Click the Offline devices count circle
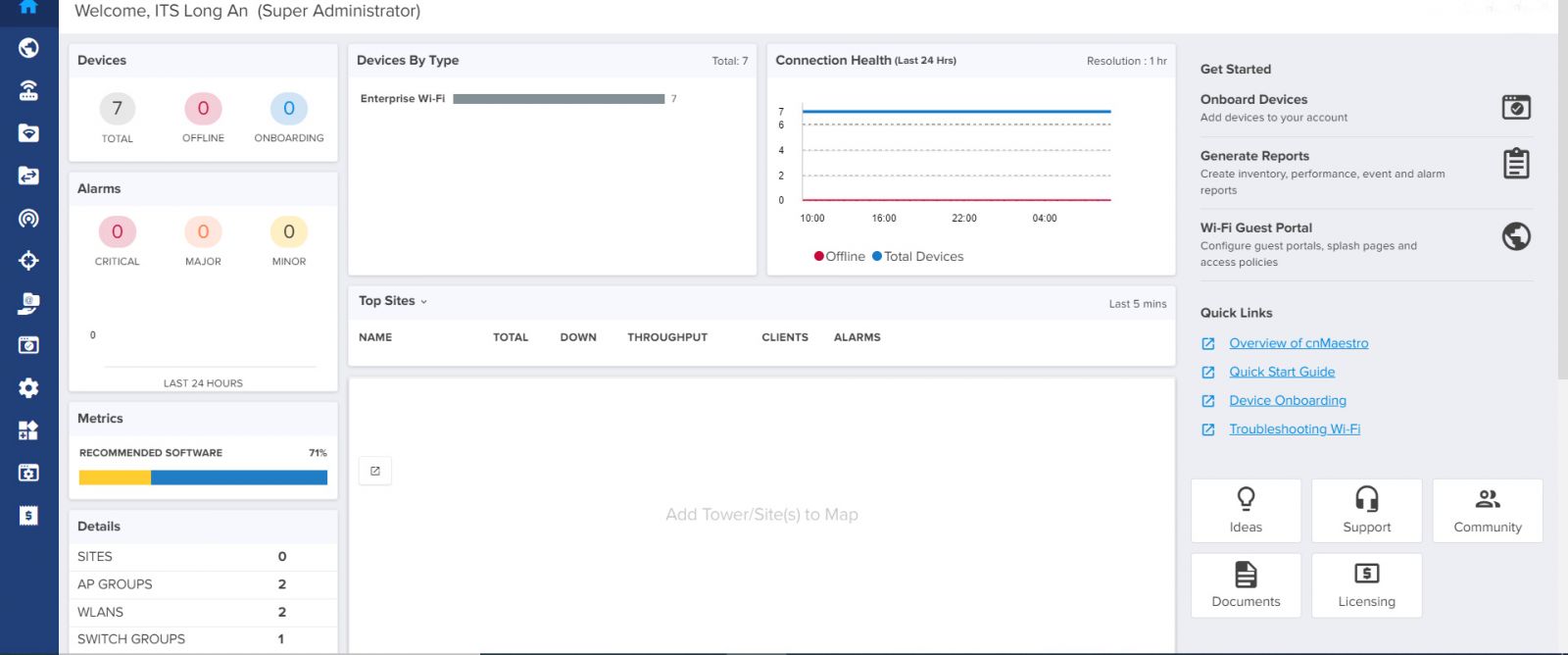The height and width of the screenshot is (655, 1568). pos(203,109)
